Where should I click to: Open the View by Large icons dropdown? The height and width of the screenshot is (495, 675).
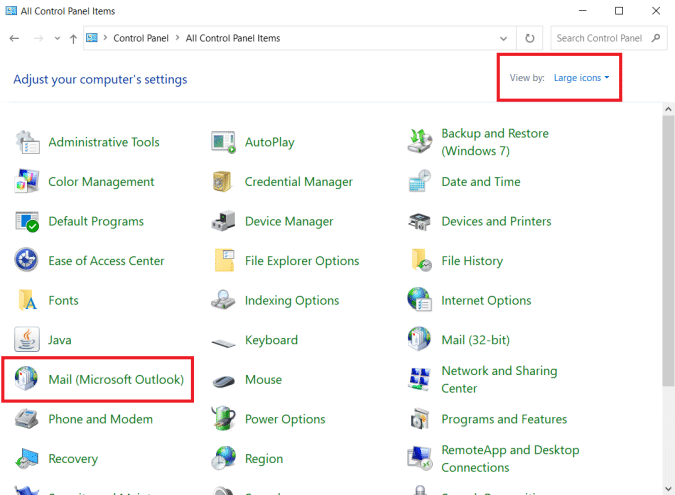tap(581, 77)
